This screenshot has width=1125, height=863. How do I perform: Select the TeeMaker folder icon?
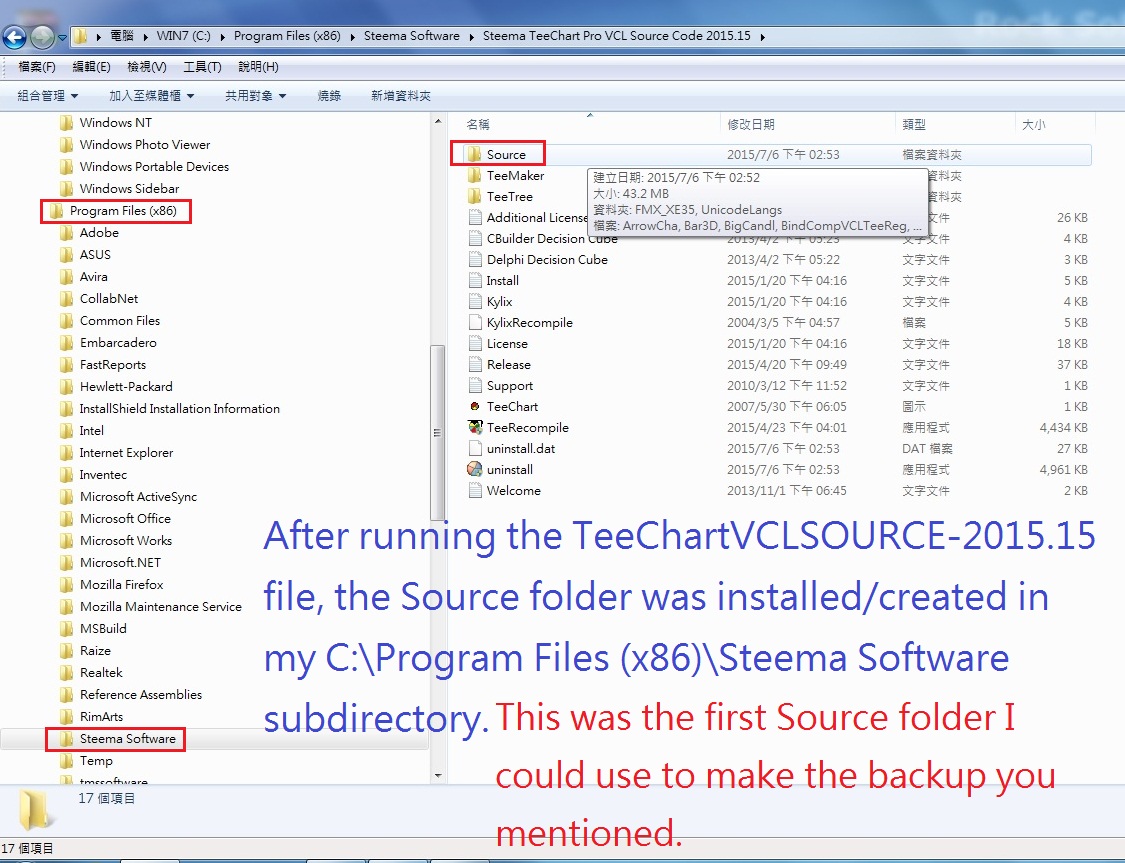474,176
